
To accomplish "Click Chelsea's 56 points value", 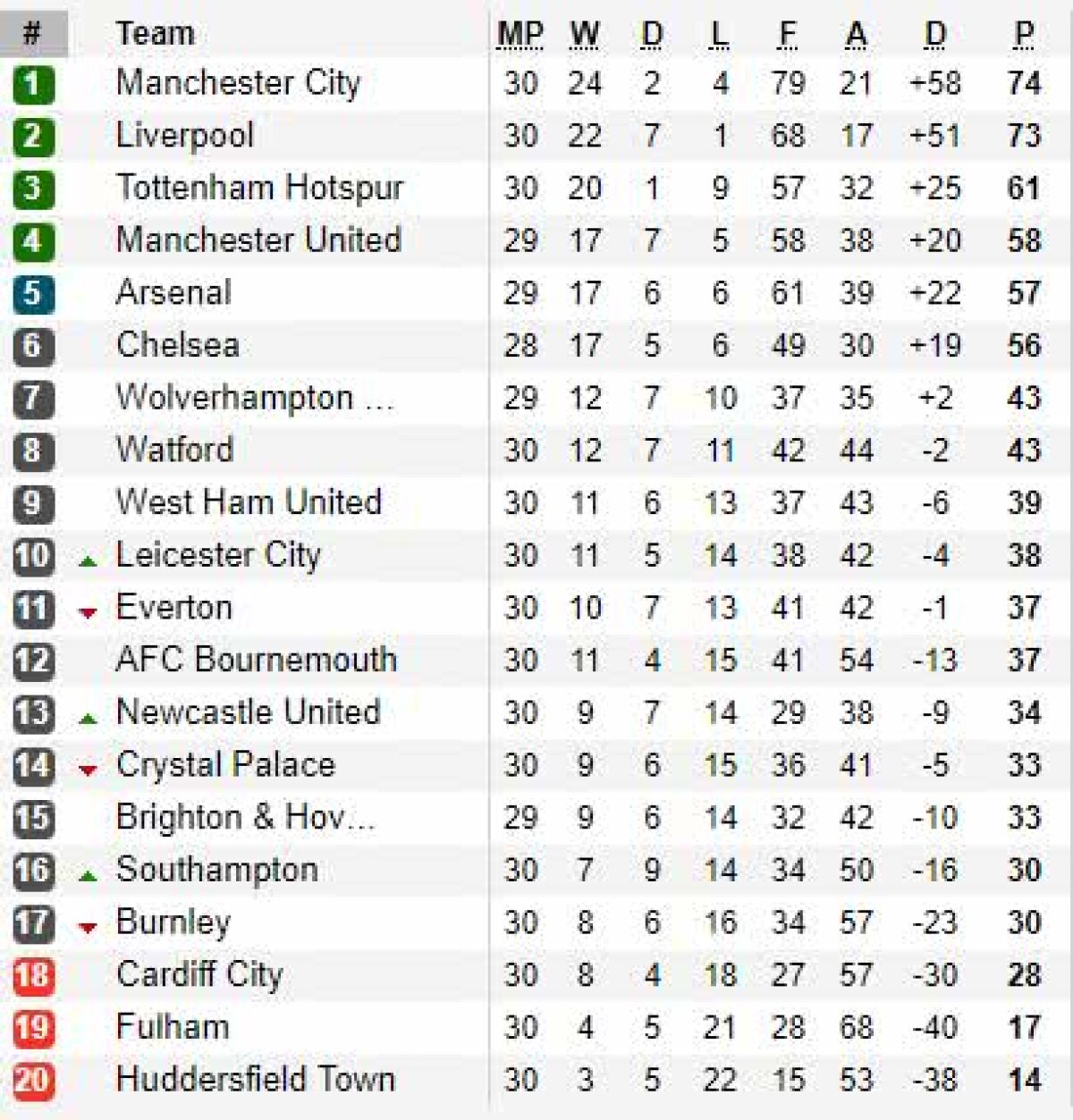I will (x=1024, y=346).
